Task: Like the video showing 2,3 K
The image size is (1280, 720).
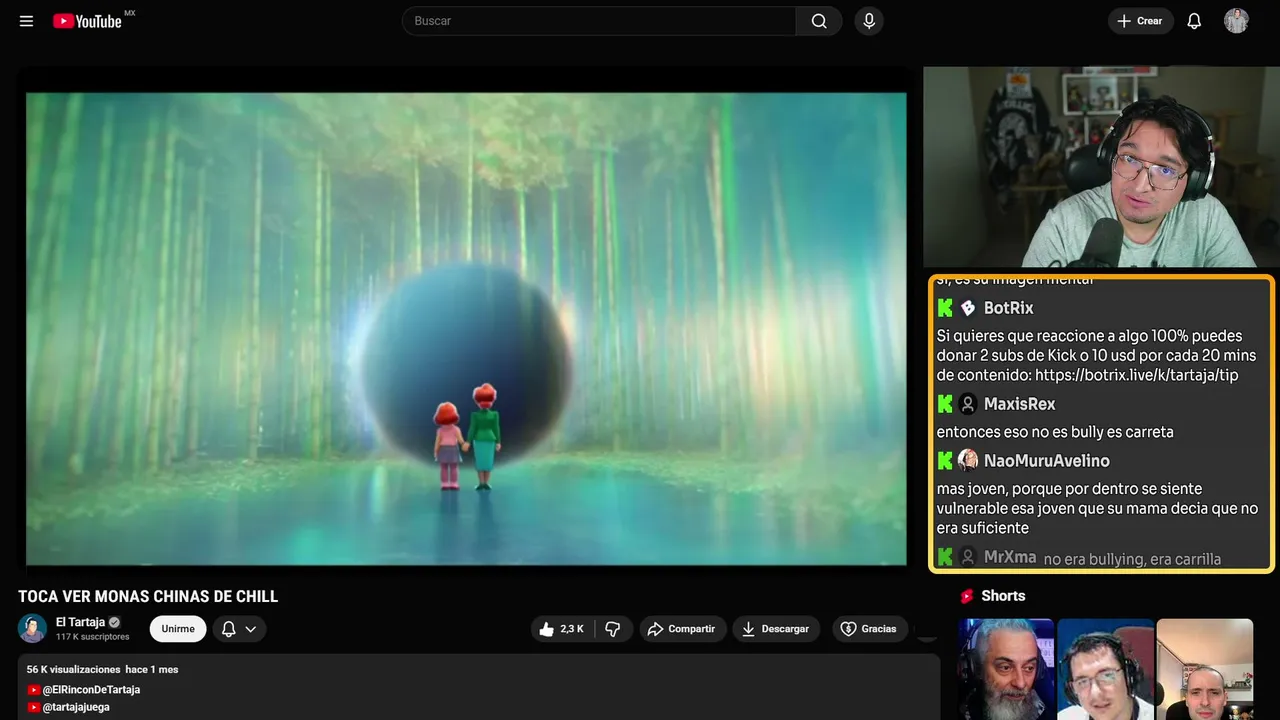Action: [561, 629]
